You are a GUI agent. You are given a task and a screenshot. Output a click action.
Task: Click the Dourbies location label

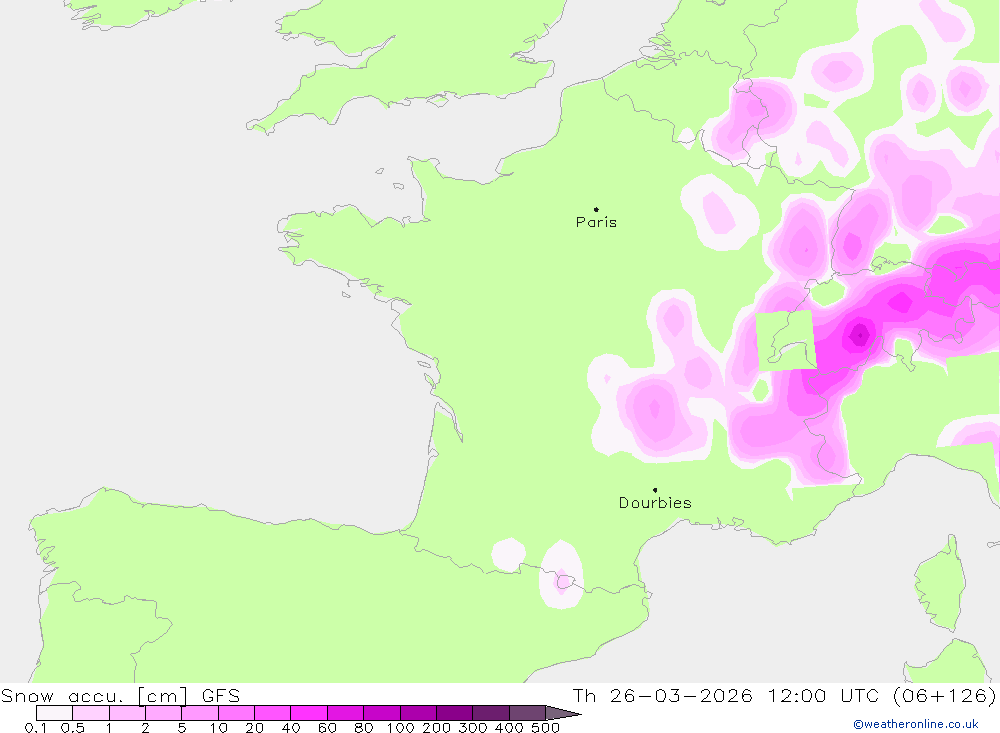point(655,503)
